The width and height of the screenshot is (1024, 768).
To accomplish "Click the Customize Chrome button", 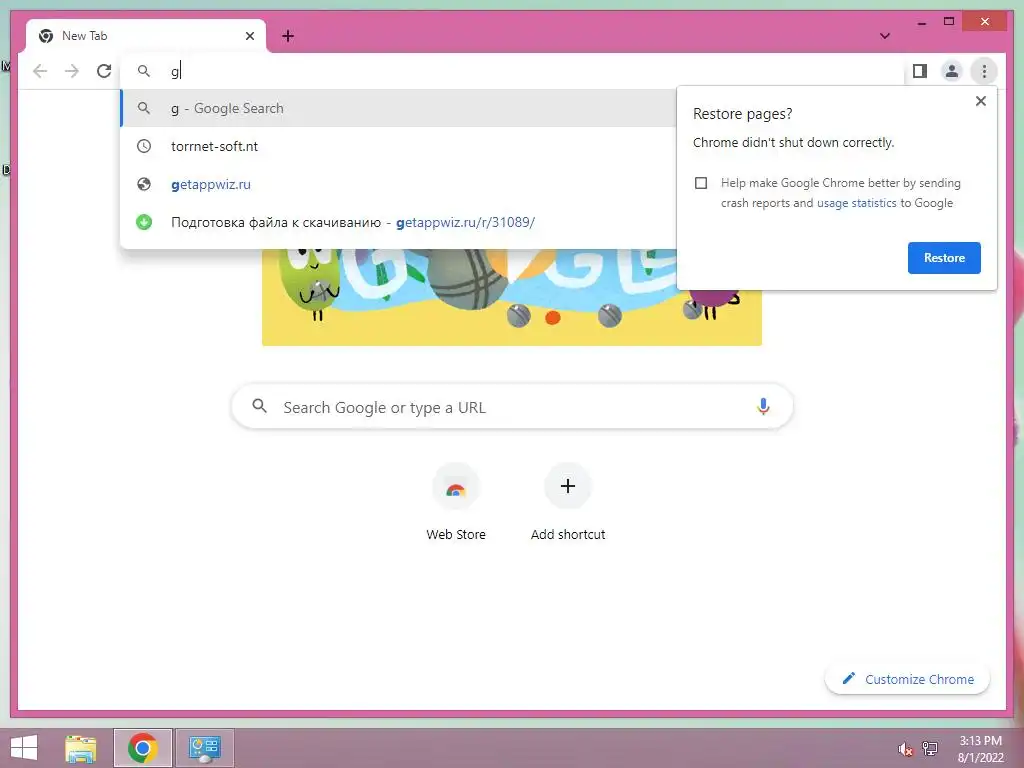I will click(x=908, y=679).
